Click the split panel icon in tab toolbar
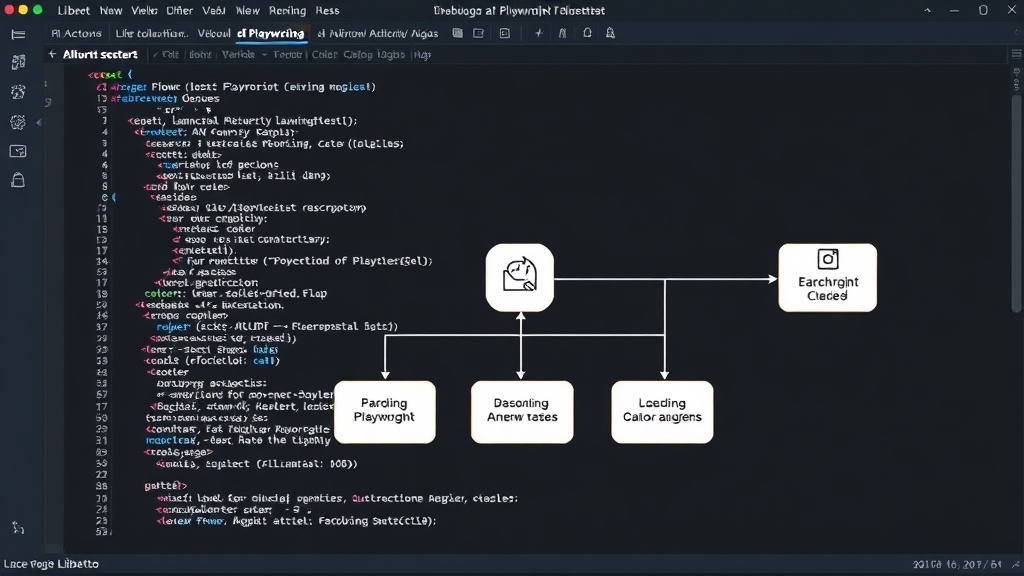Viewport: 1024px width, 576px height. 479,33
